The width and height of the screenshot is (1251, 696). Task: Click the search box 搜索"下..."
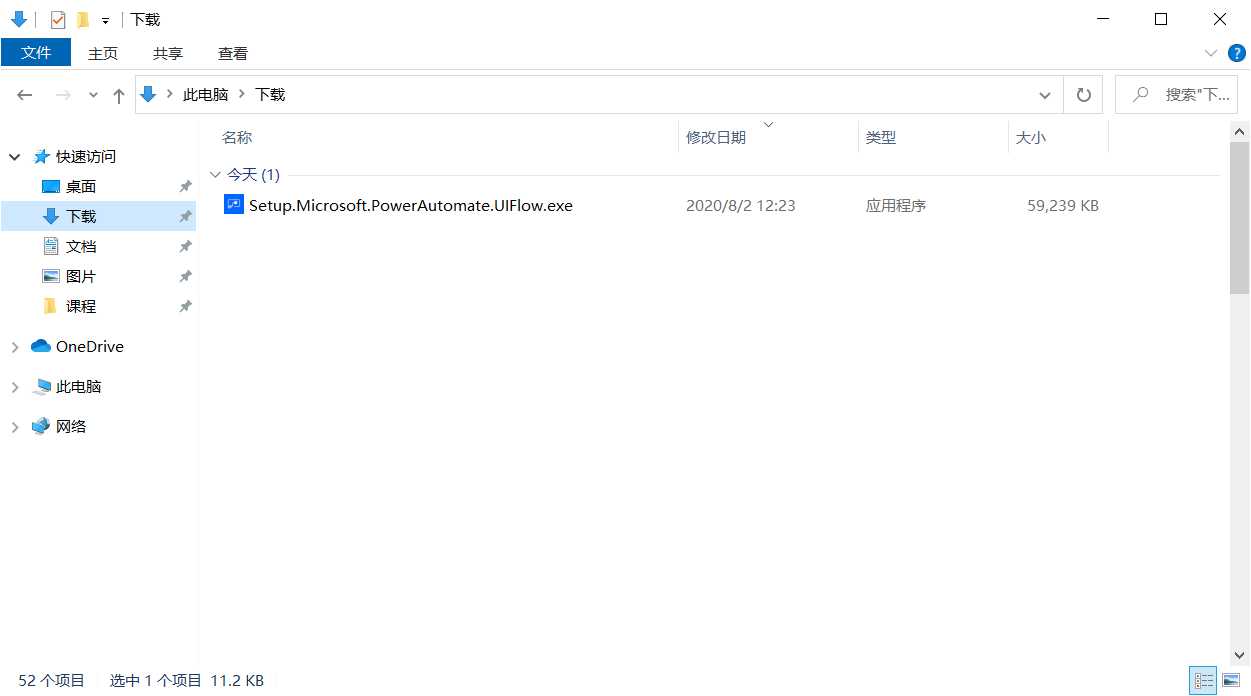(x=1178, y=95)
